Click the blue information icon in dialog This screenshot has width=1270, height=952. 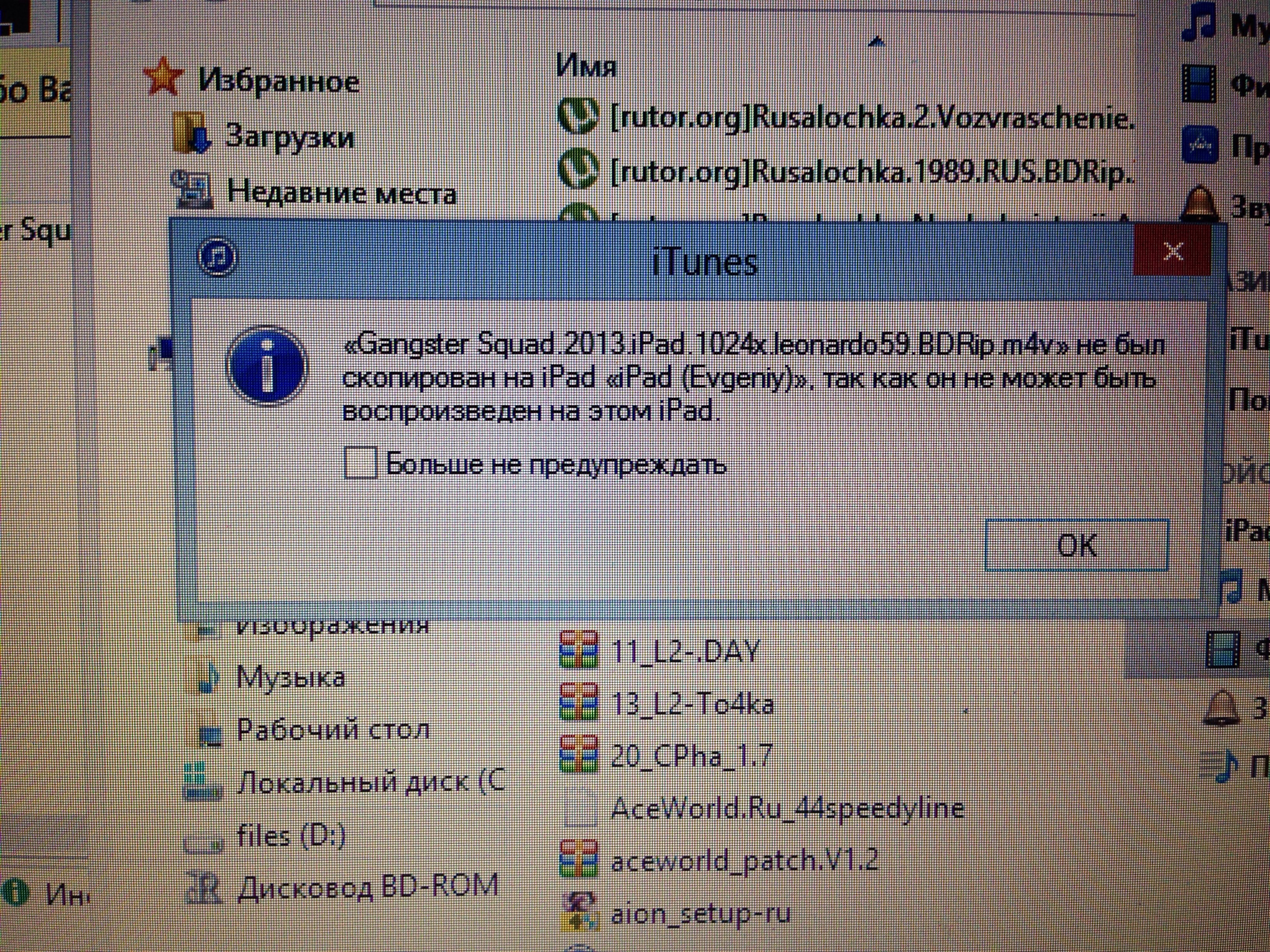[267, 365]
